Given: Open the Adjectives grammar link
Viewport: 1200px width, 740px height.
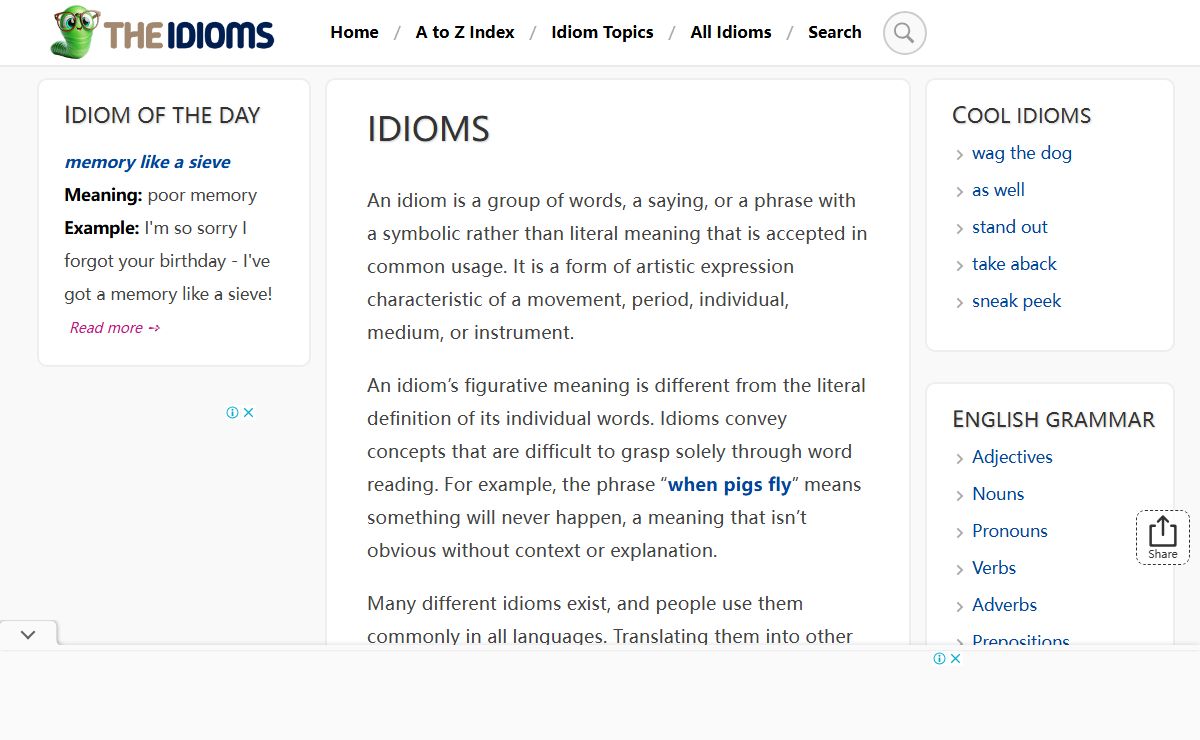Looking at the screenshot, I should point(1012,457).
